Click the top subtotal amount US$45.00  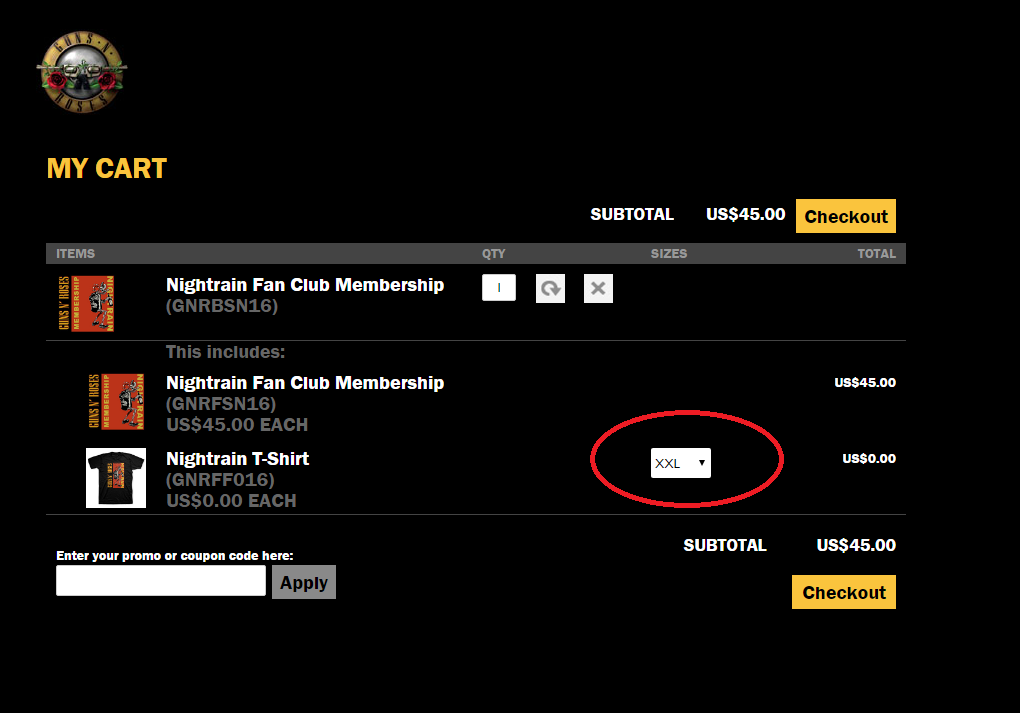click(745, 214)
